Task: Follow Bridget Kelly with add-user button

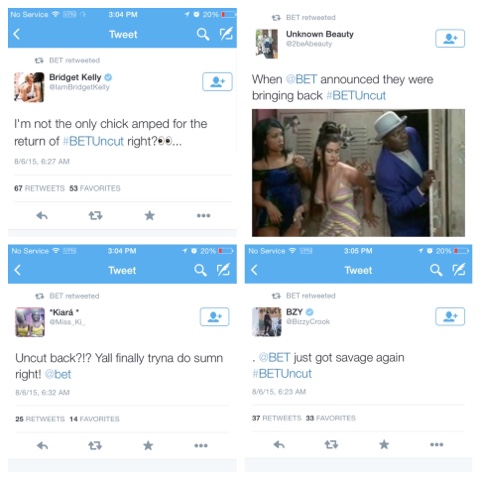Action: [x=217, y=81]
